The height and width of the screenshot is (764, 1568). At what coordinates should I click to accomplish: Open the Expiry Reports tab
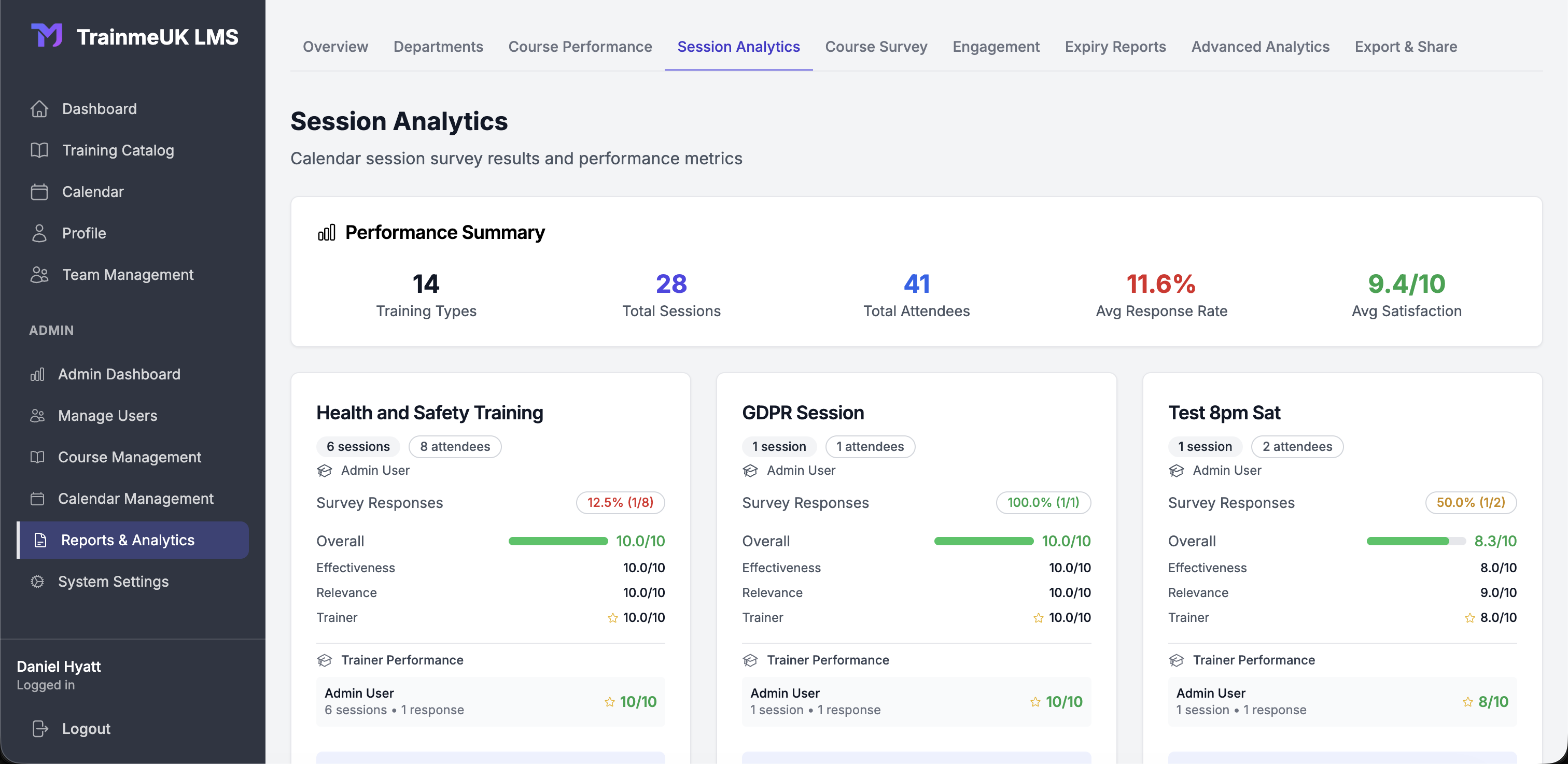[x=1115, y=46]
